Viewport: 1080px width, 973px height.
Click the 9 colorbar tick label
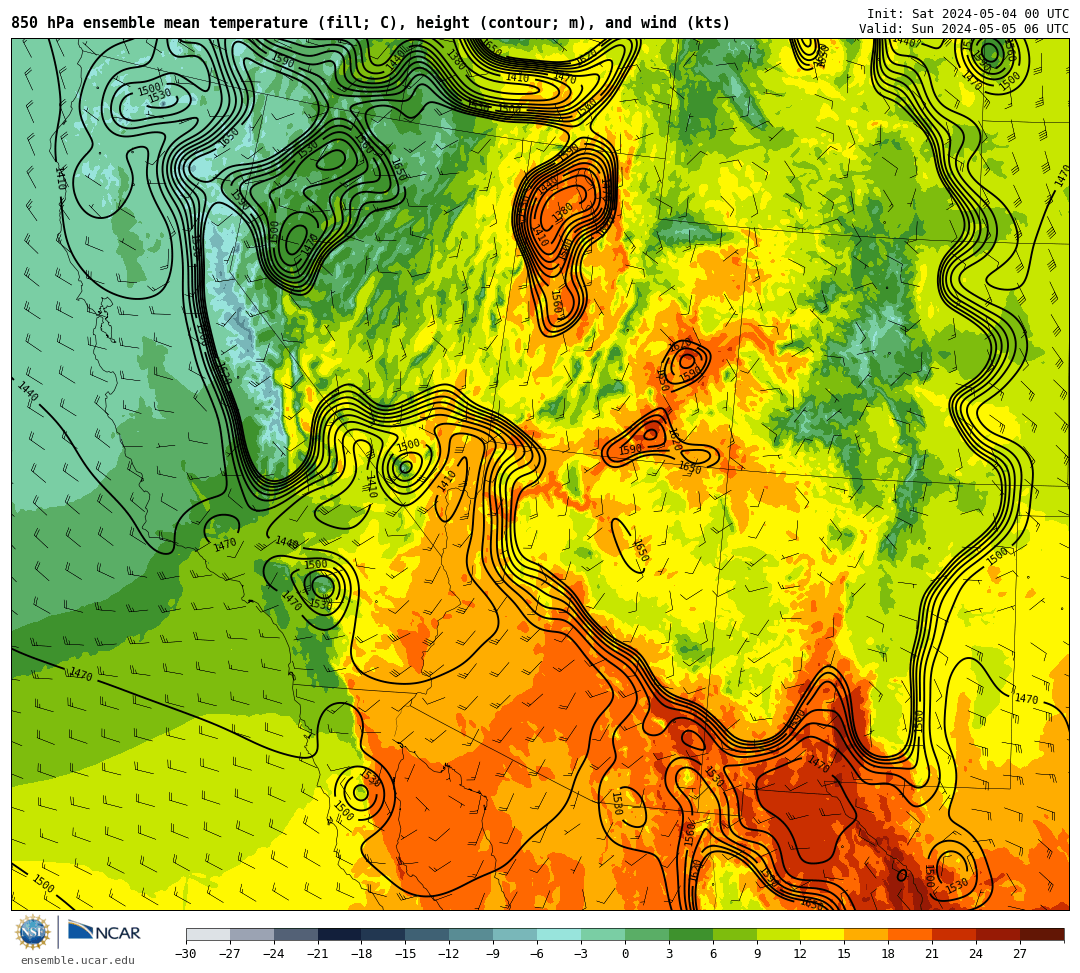[757, 954]
